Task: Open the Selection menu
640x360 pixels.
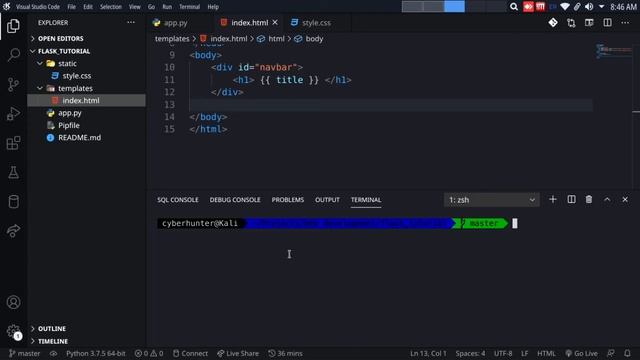Action: tap(111, 7)
